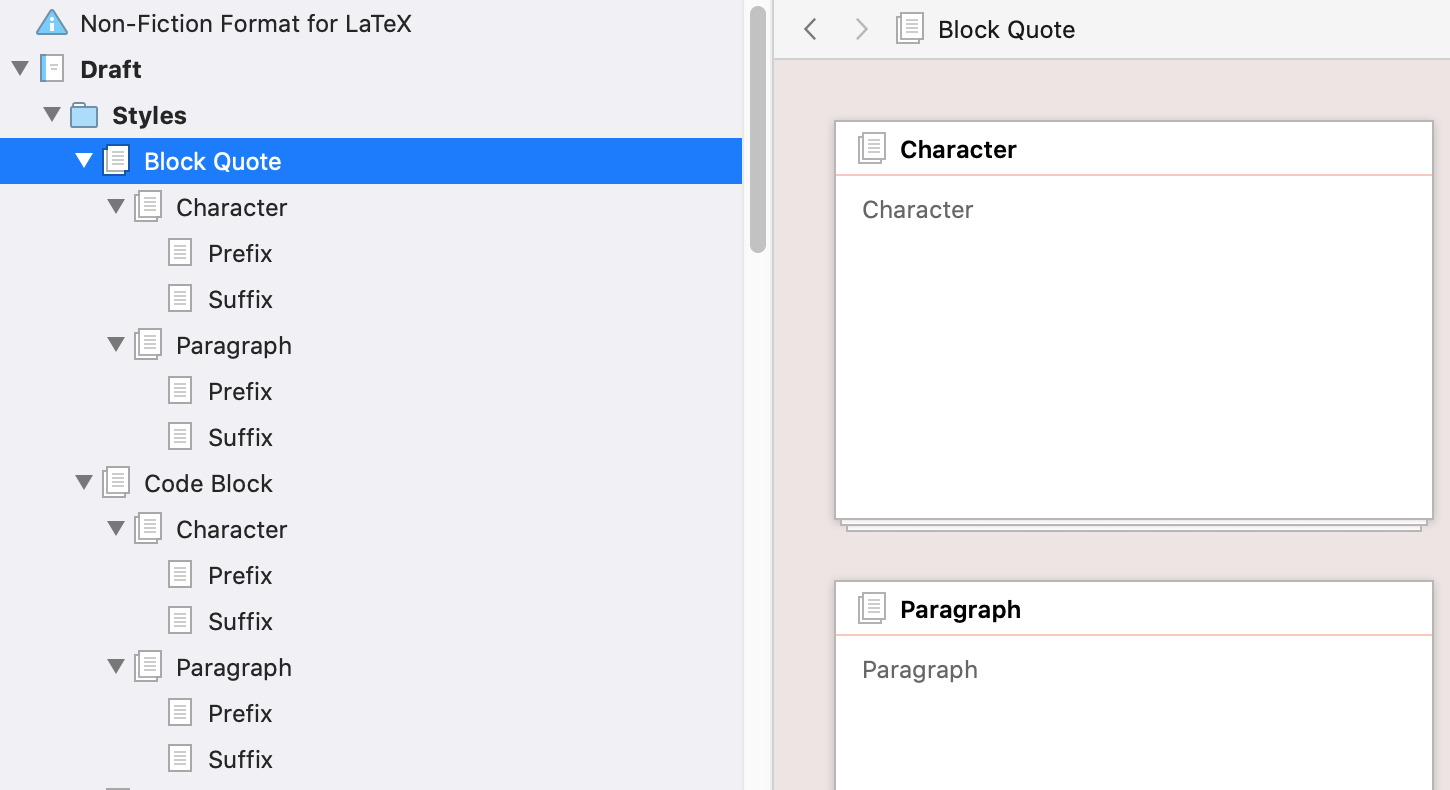The height and width of the screenshot is (790, 1450).
Task: Collapse the selected Block Quote triangle
Action: 84,161
